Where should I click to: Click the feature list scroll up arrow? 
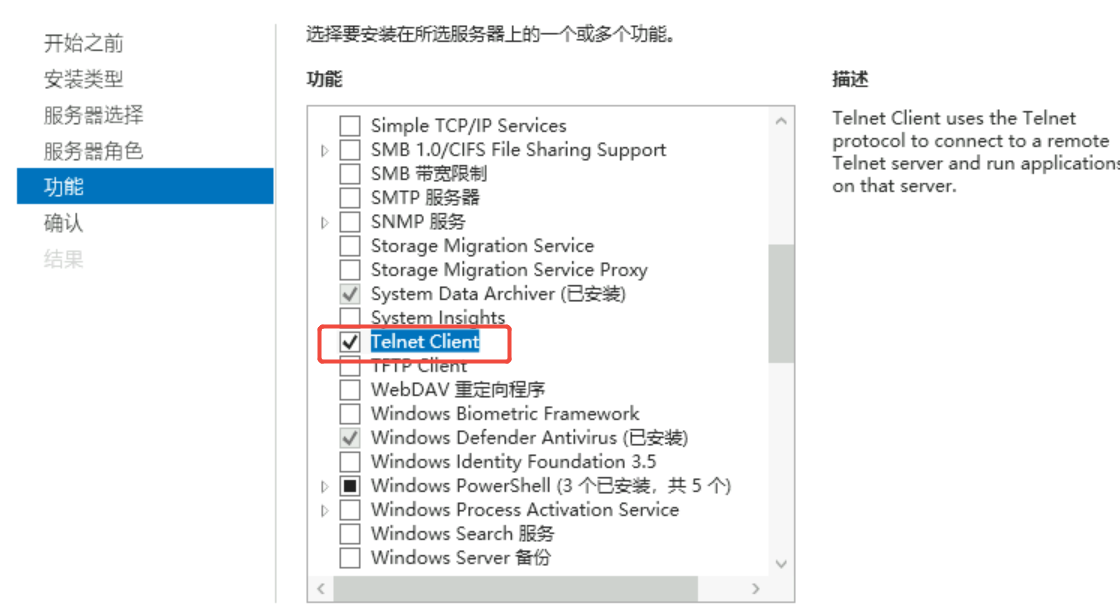(781, 121)
